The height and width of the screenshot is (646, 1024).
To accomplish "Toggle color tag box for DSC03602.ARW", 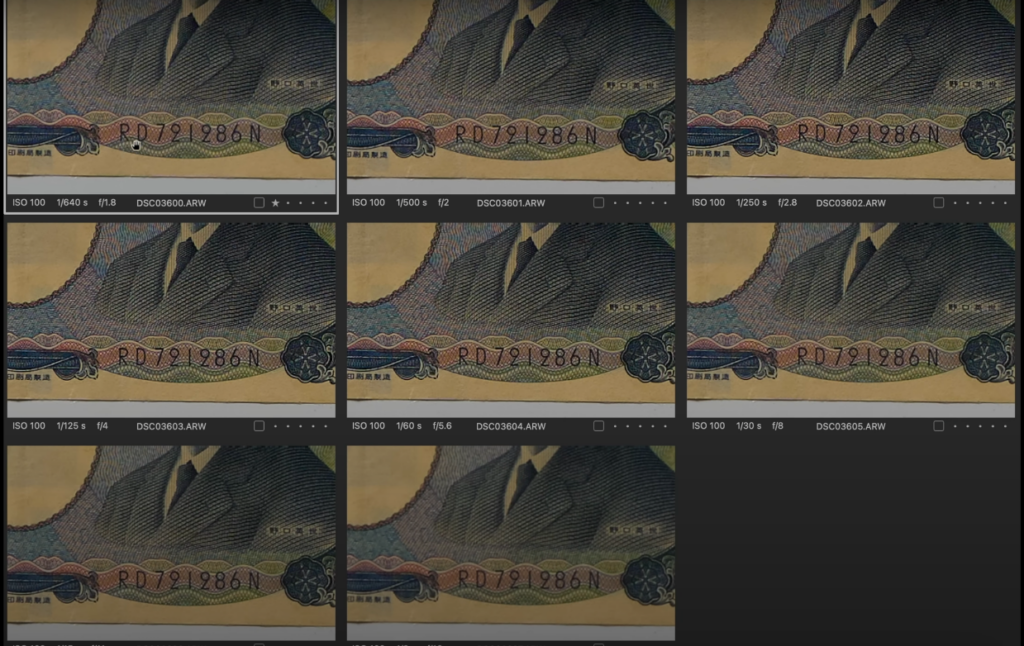I will click(938, 203).
